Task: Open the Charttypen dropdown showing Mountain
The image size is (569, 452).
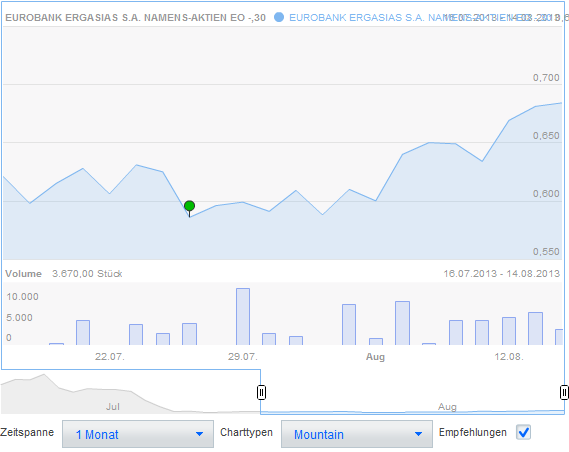Action: tap(357, 434)
